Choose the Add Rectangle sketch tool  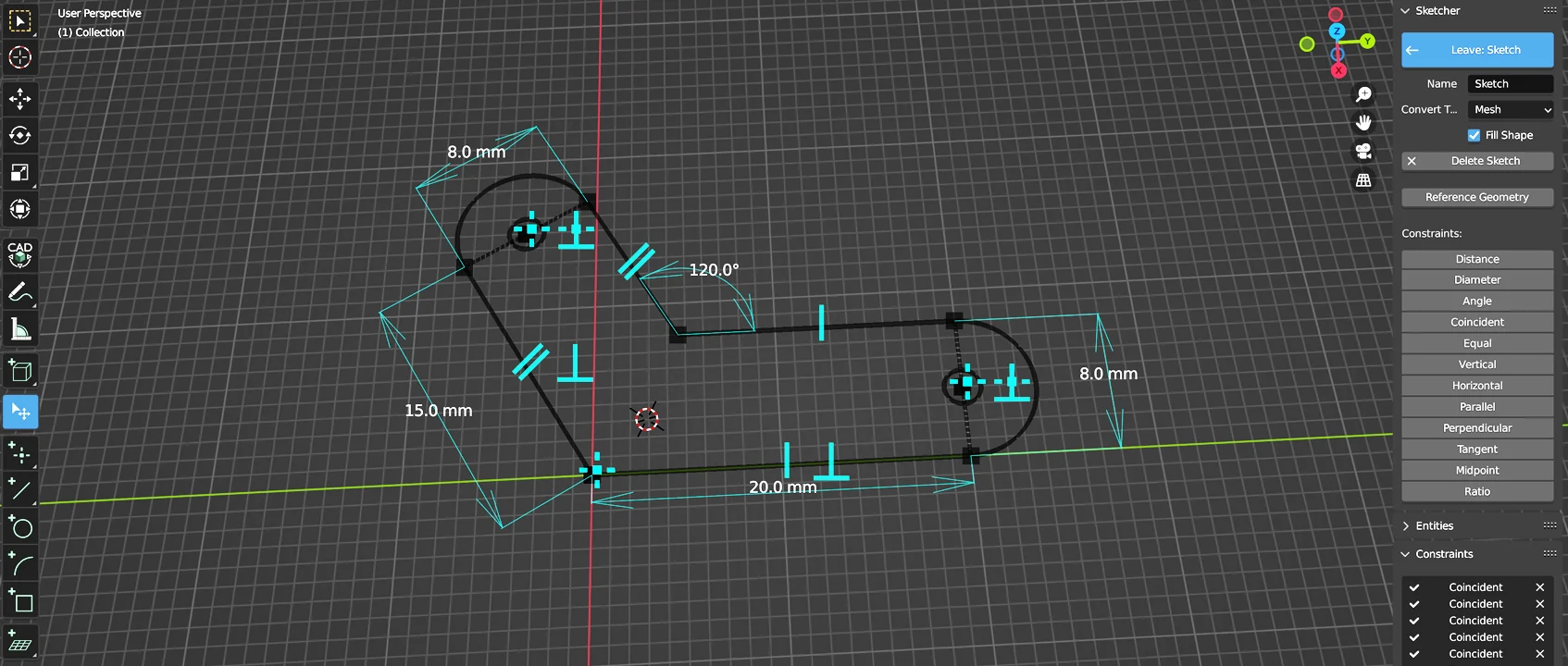(x=19, y=602)
